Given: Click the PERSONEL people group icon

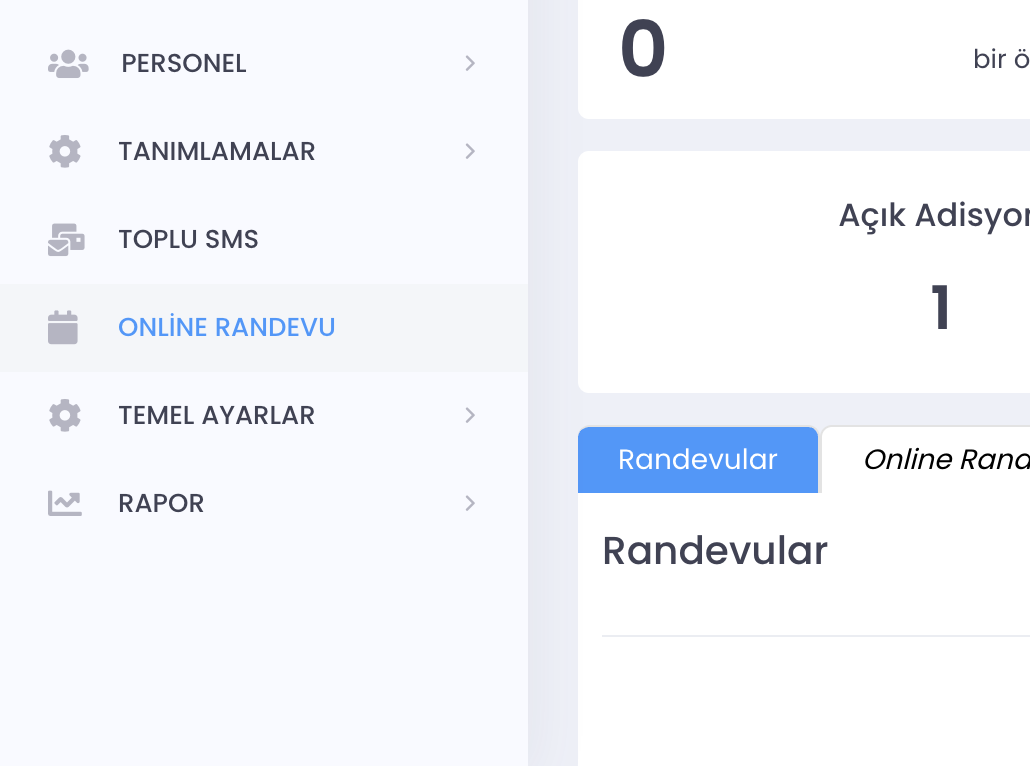Looking at the screenshot, I should (x=68, y=64).
